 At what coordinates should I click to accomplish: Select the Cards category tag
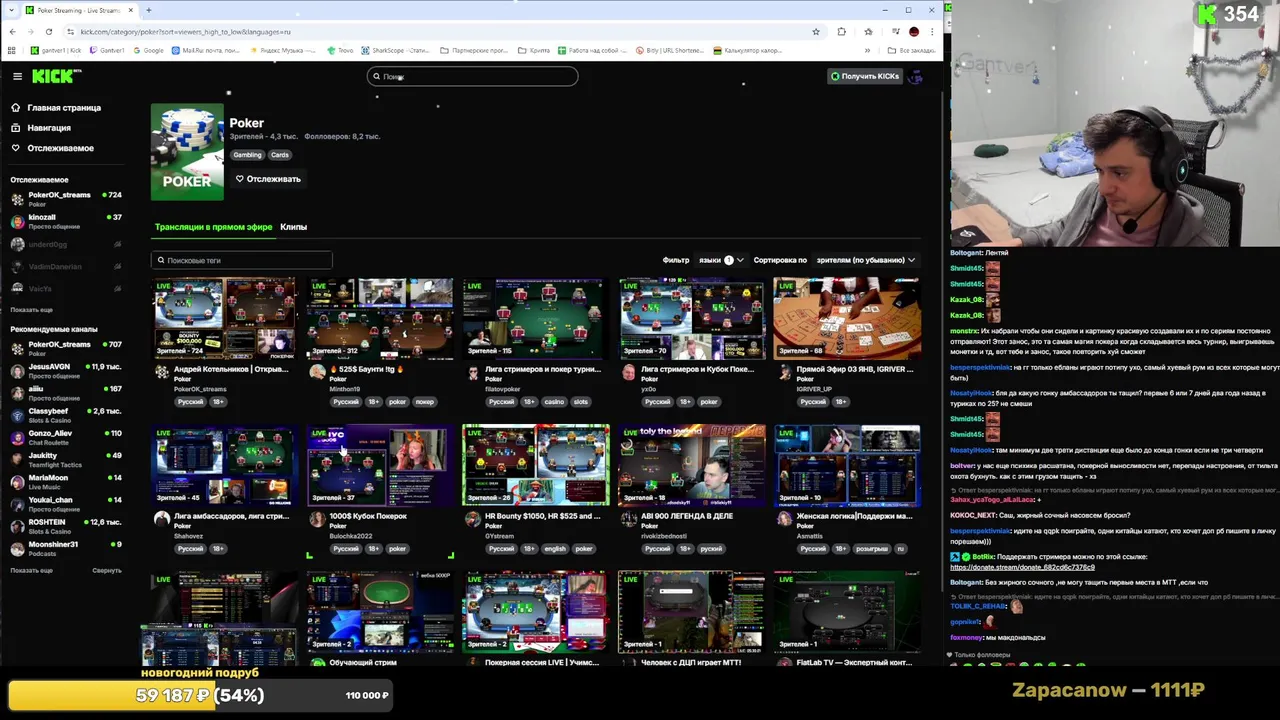pos(280,155)
